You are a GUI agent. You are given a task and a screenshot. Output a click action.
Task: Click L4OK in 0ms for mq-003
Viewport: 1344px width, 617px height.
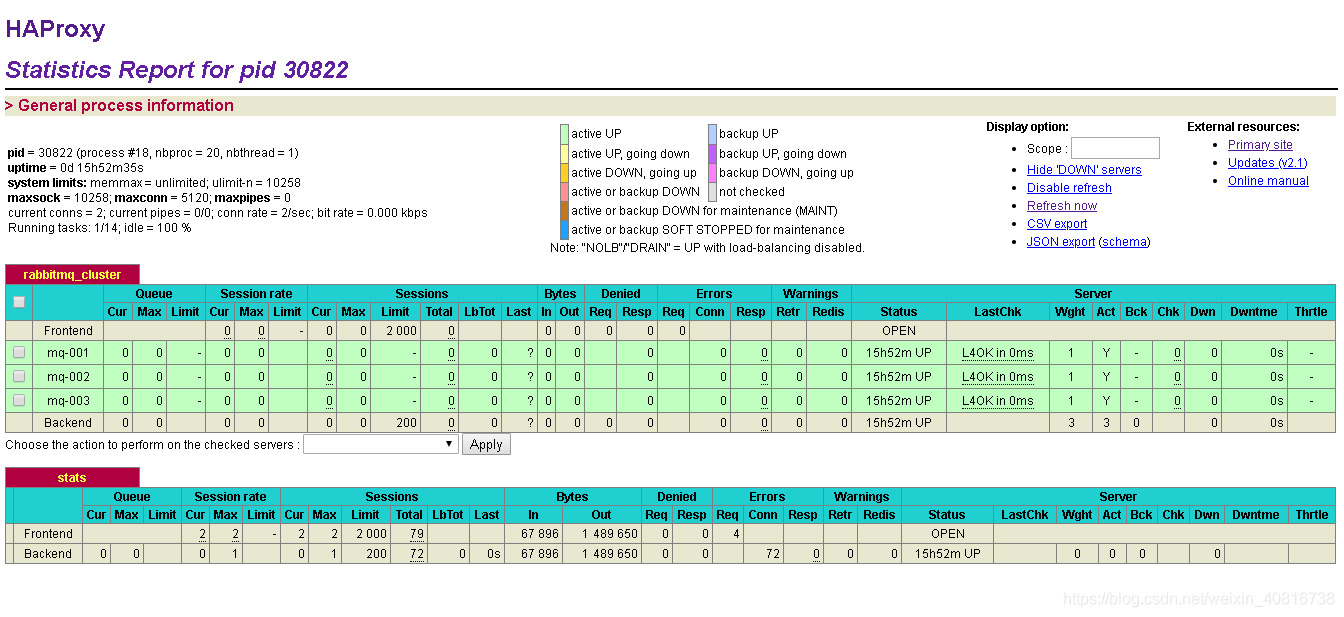(998, 400)
